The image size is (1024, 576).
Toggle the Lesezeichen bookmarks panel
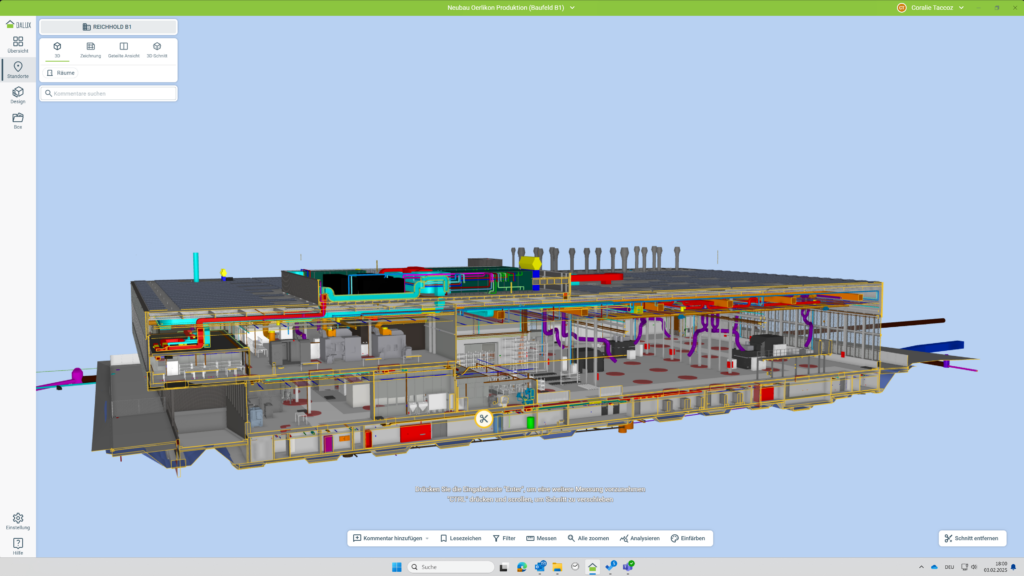pos(460,538)
